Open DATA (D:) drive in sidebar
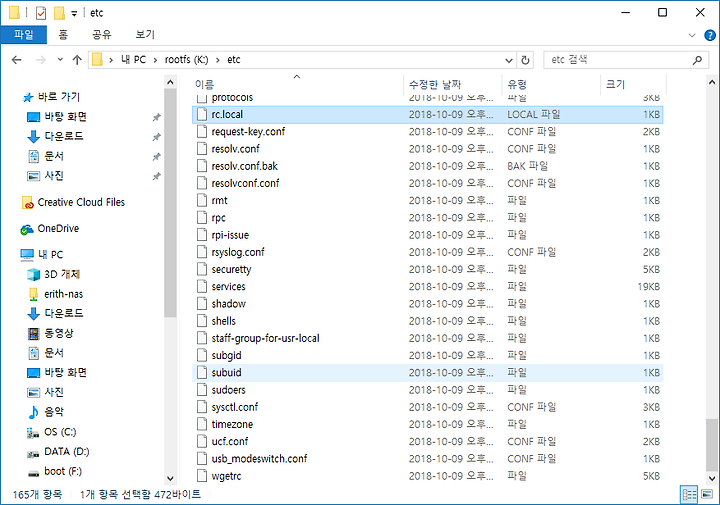This screenshot has width=720, height=505. pos(67,452)
